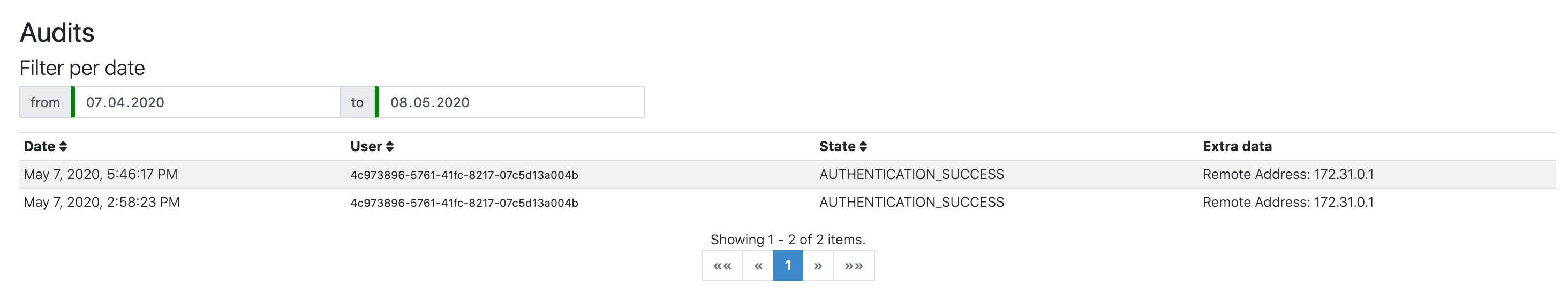1568x299 pixels.
Task: Click the to date input field
Action: [511, 102]
